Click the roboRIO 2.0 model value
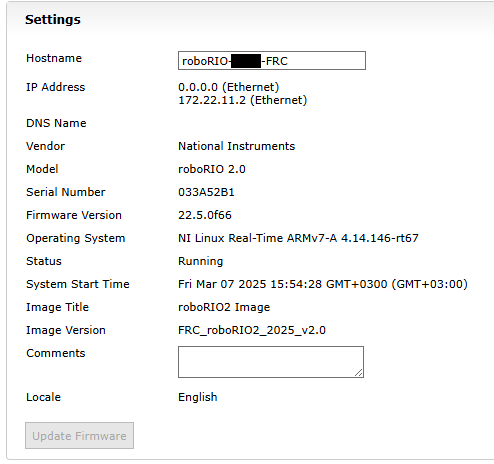This screenshot has width=494, height=464. point(212,169)
